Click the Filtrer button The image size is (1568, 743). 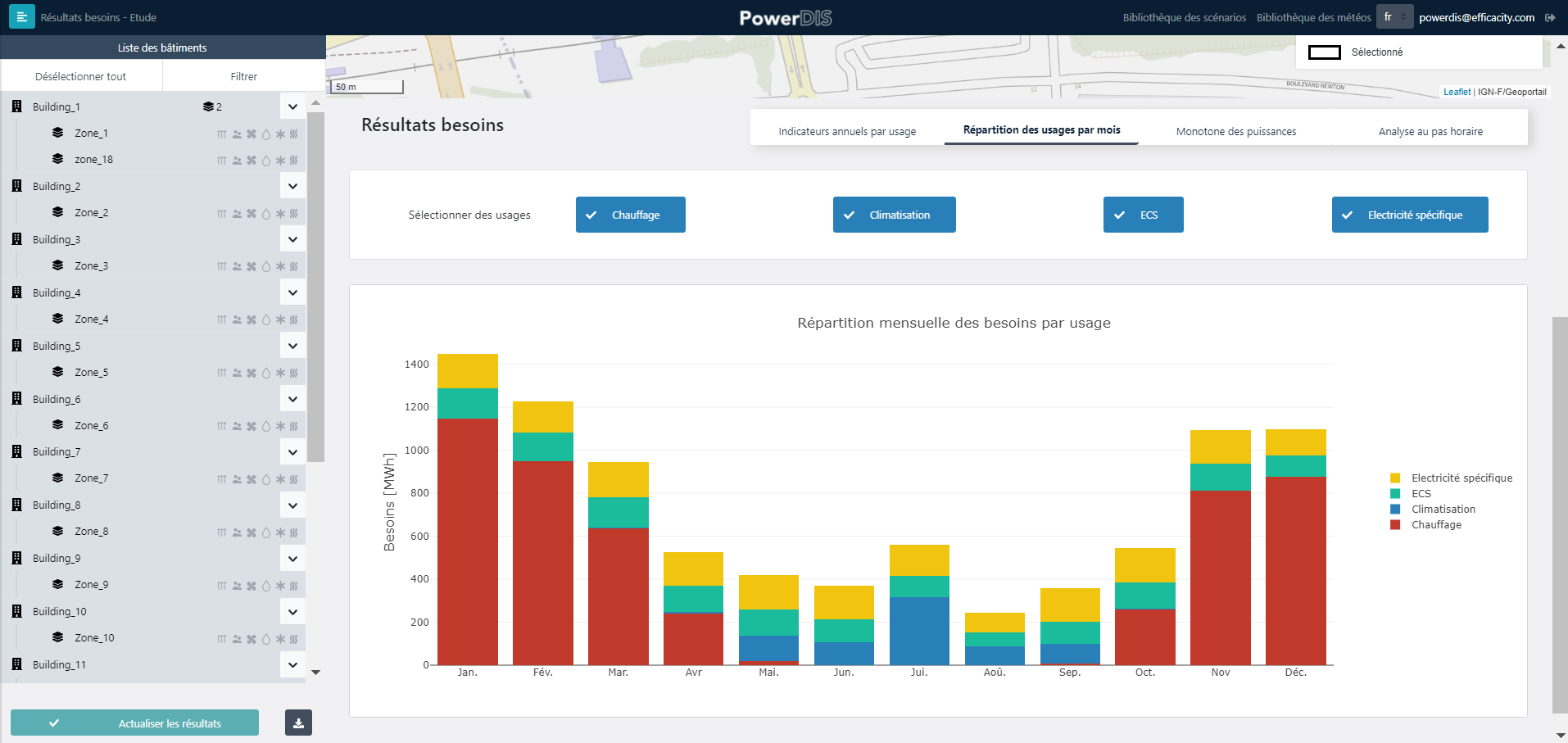coord(243,76)
